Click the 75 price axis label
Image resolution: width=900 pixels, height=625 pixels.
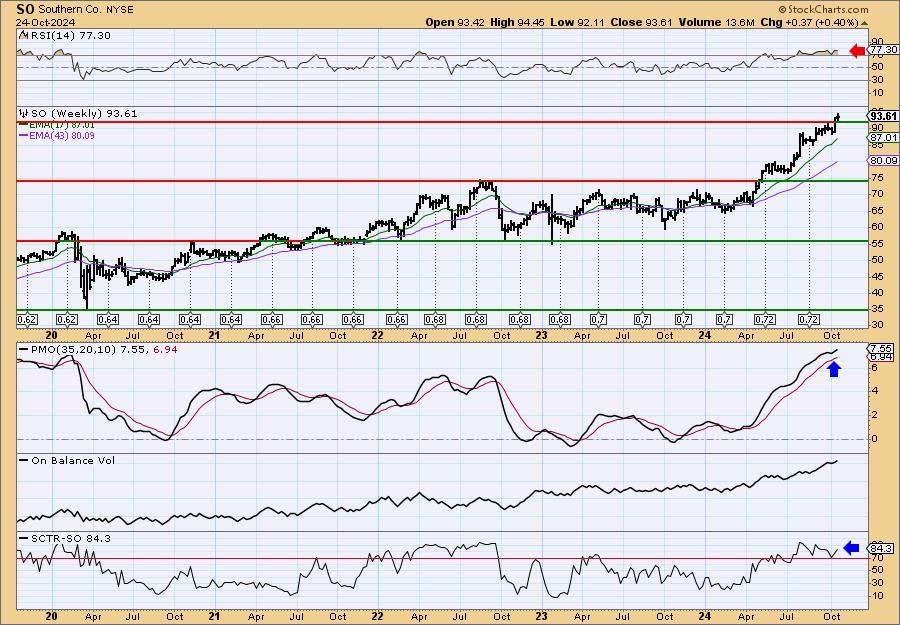[x=876, y=177]
